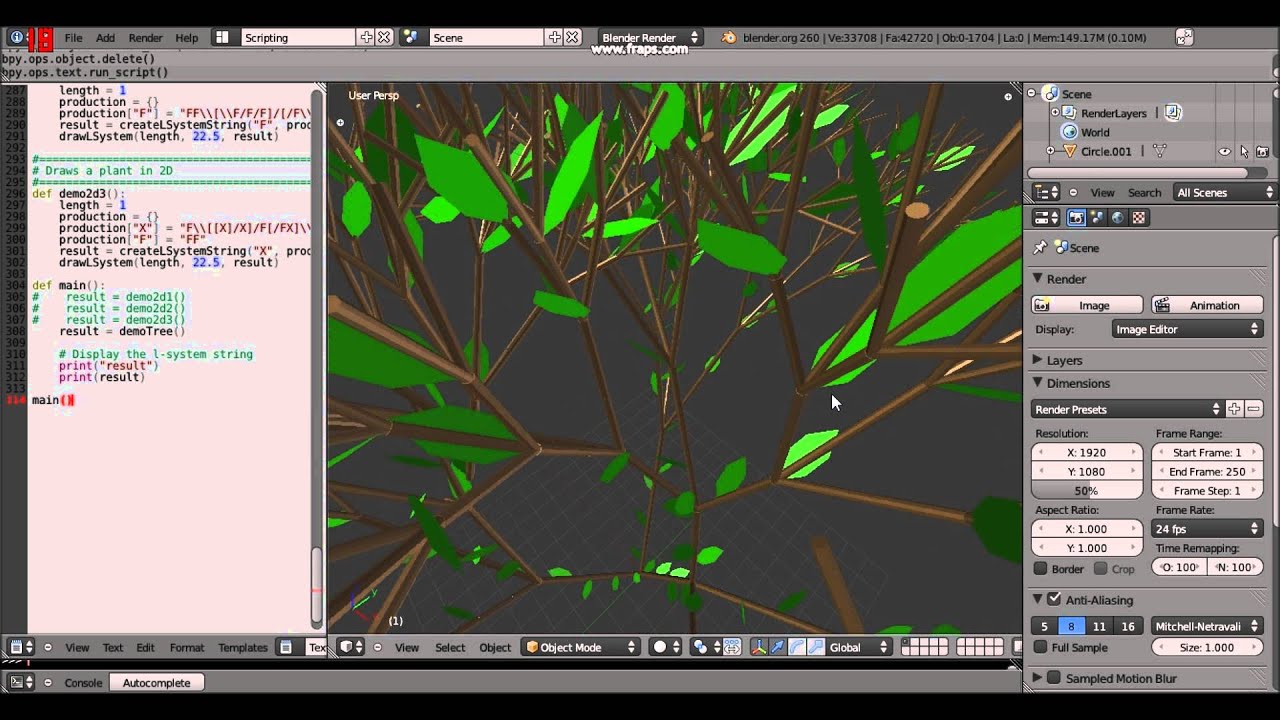Image resolution: width=1280 pixels, height=720 pixels.
Task: Open the Mitchell-Netravali filter dropdown
Action: [x=1208, y=626]
